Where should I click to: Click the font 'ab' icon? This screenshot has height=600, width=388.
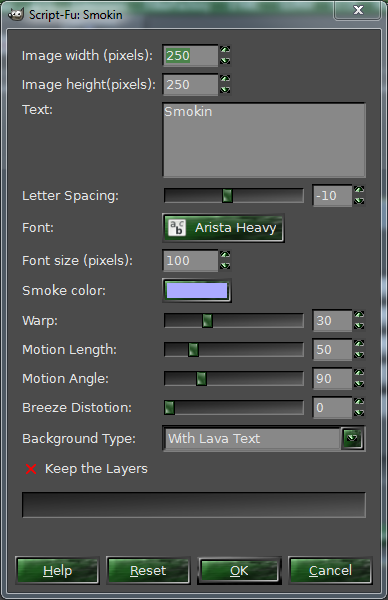(x=177, y=228)
